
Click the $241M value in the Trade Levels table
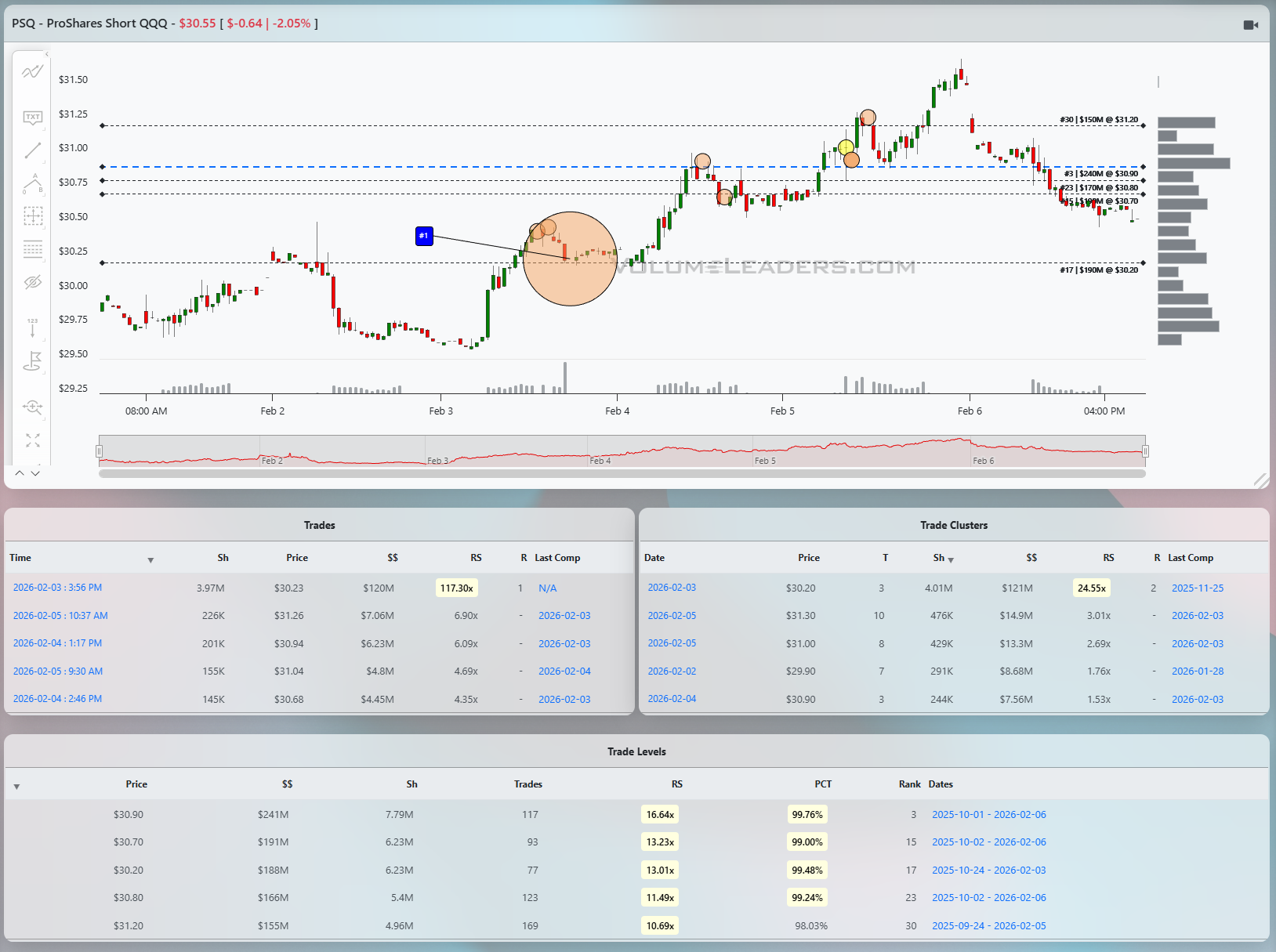[273, 815]
